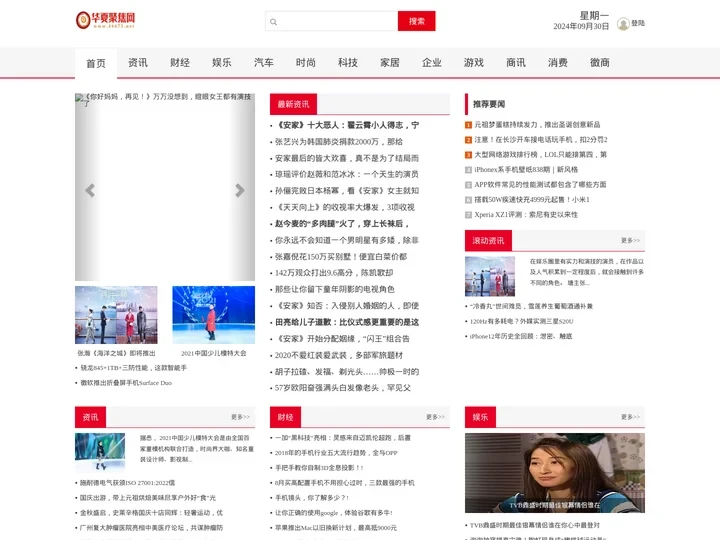The width and height of the screenshot is (720, 540).
Task: Open the 滚动资讯 article thumbnail
Action: (490, 276)
